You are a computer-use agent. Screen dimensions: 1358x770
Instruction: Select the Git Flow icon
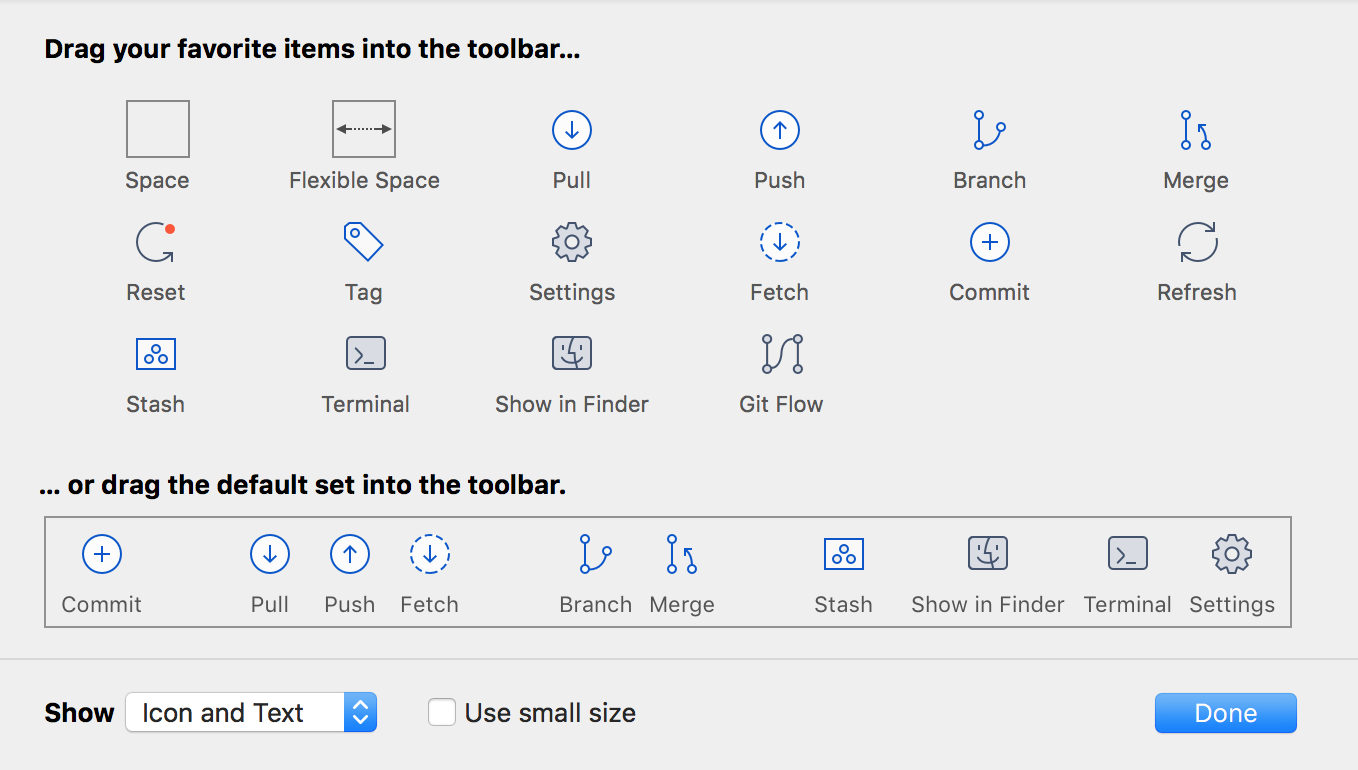[780, 353]
